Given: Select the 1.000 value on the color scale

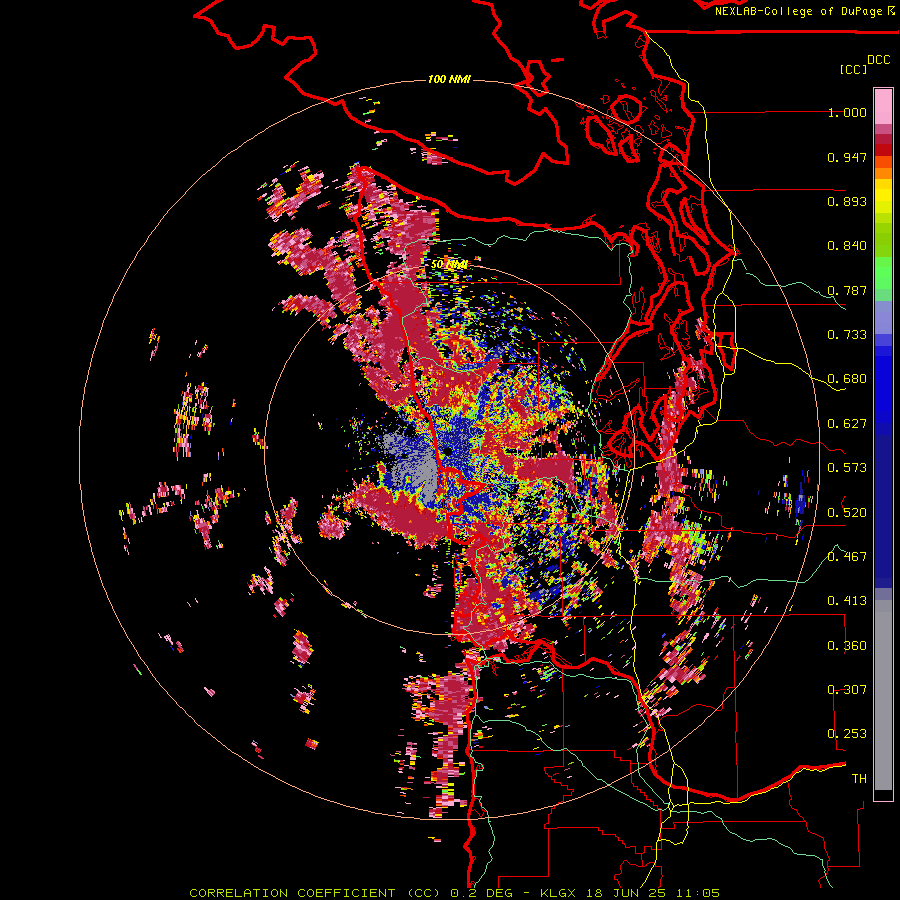Looking at the screenshot, I should pos(847,112).
